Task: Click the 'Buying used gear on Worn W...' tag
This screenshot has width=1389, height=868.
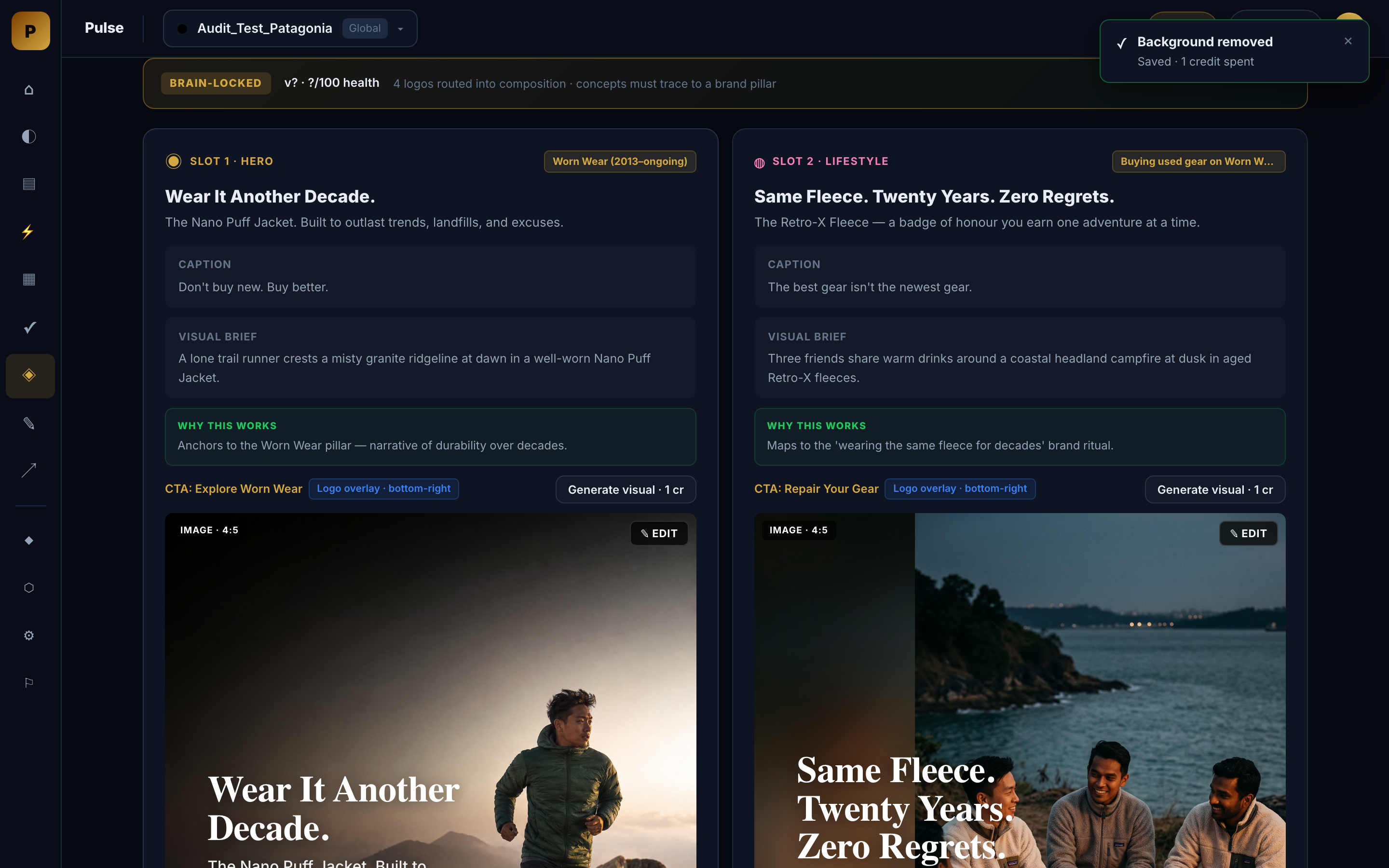Action: point(1198,162)
